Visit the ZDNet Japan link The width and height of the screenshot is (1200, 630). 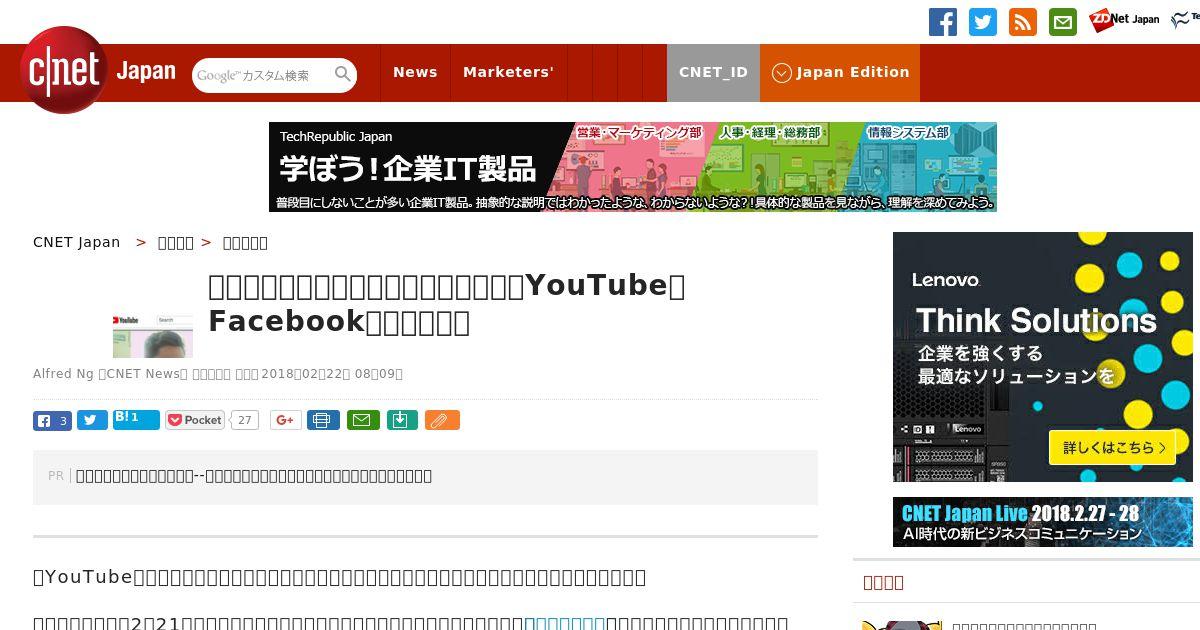tap(1124, 19)
